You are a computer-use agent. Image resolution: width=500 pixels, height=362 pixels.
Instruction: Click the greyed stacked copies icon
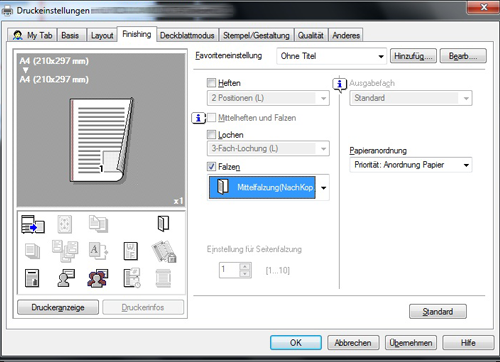[33, 251]
